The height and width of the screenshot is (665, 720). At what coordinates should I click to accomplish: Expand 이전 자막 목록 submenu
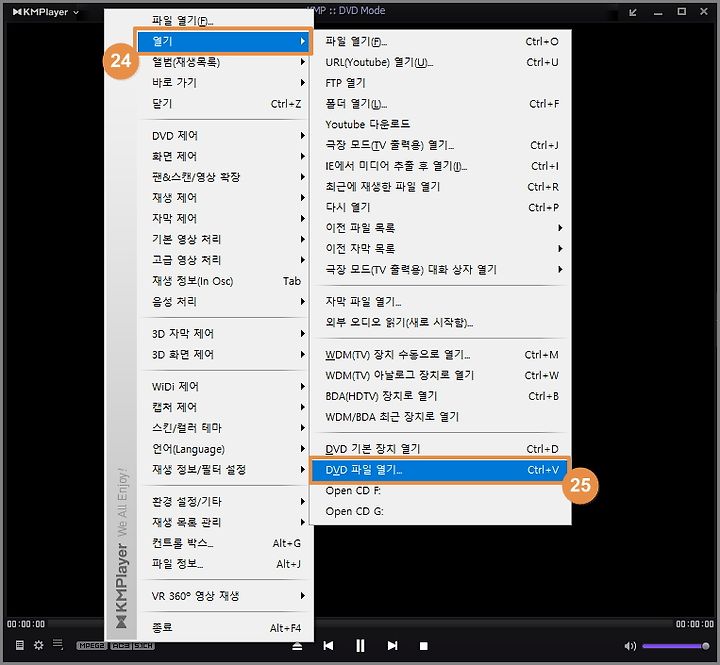coord(442,248)
